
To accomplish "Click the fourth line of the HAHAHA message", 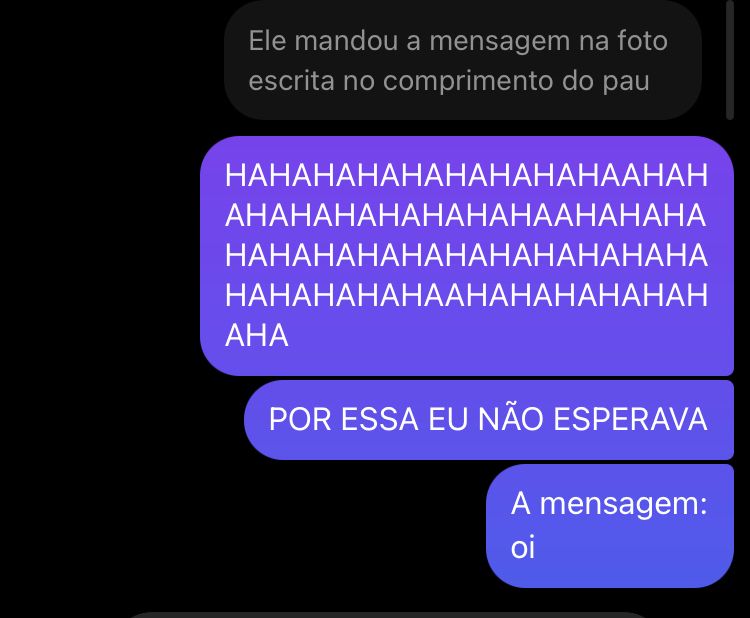I will pyautogui.click(x=466, y=295).
